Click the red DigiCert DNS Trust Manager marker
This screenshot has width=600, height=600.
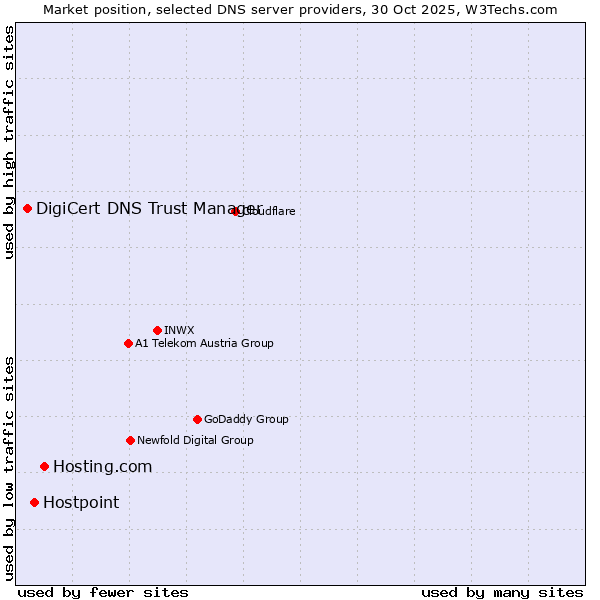click(x=28, y=208)
